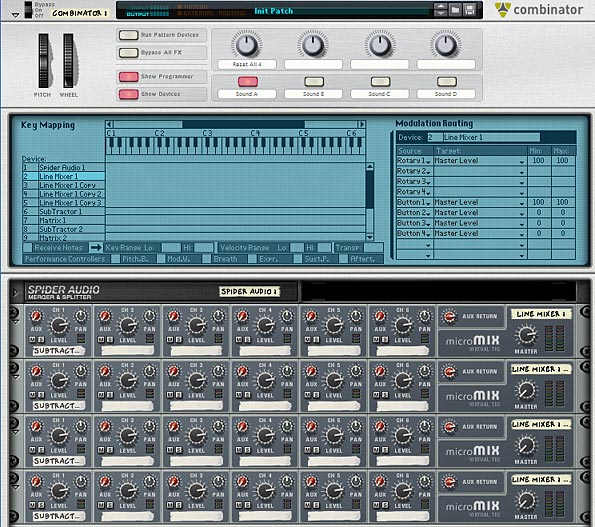Screen dimensions: 595x527
Task: Click the second unlabeled rotary knob
Action: tap(313, 45)
